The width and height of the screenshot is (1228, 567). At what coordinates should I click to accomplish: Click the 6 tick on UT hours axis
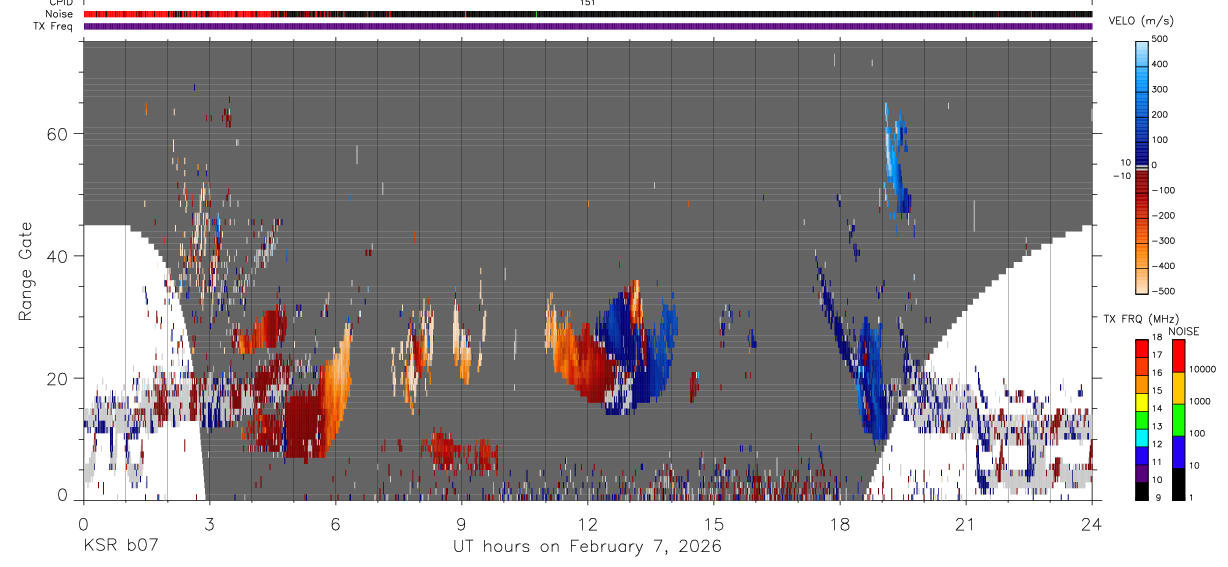click(x=335, y=523)
